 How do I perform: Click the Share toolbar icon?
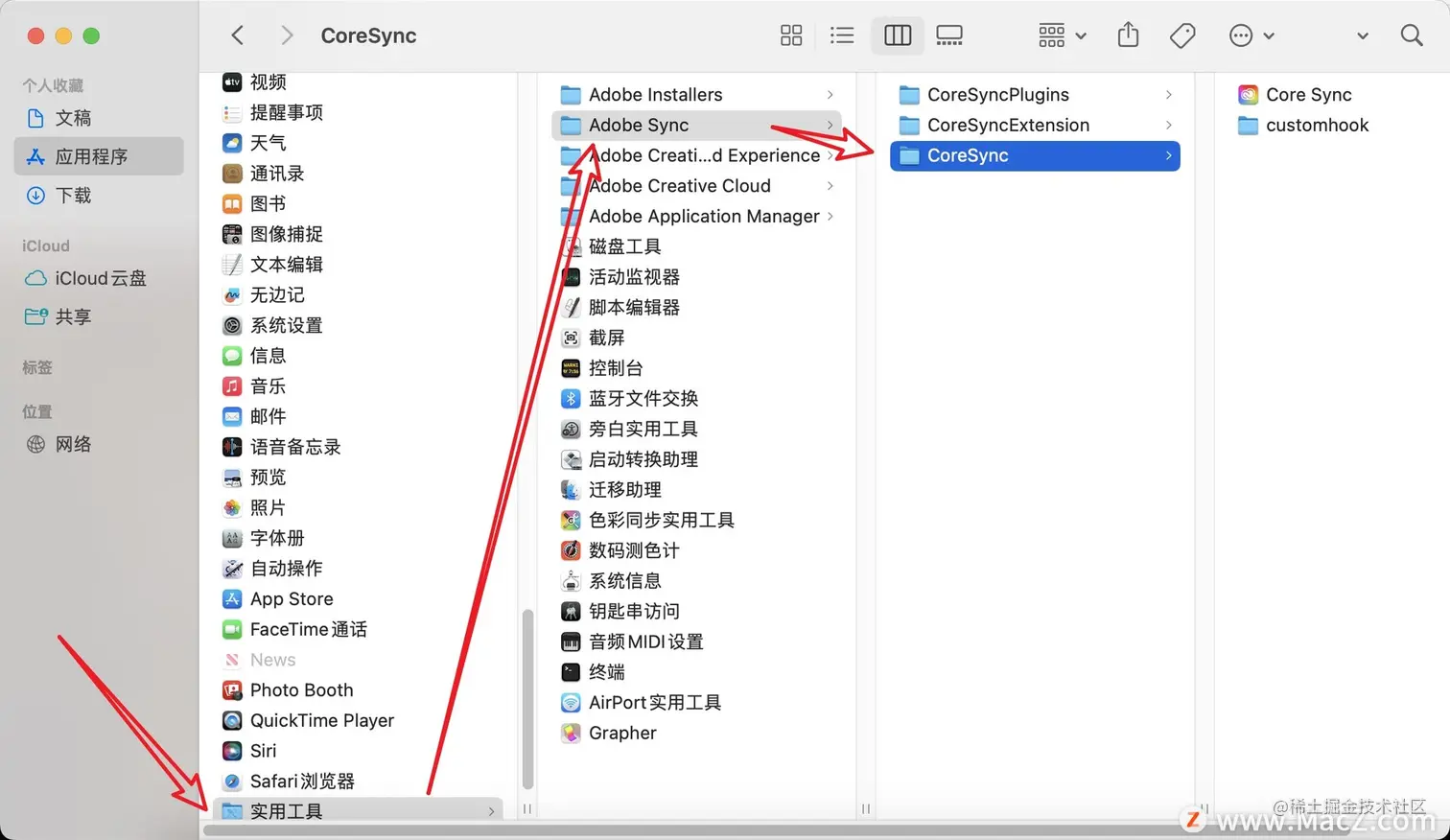pyautogui.click(x=1129, y=35)
